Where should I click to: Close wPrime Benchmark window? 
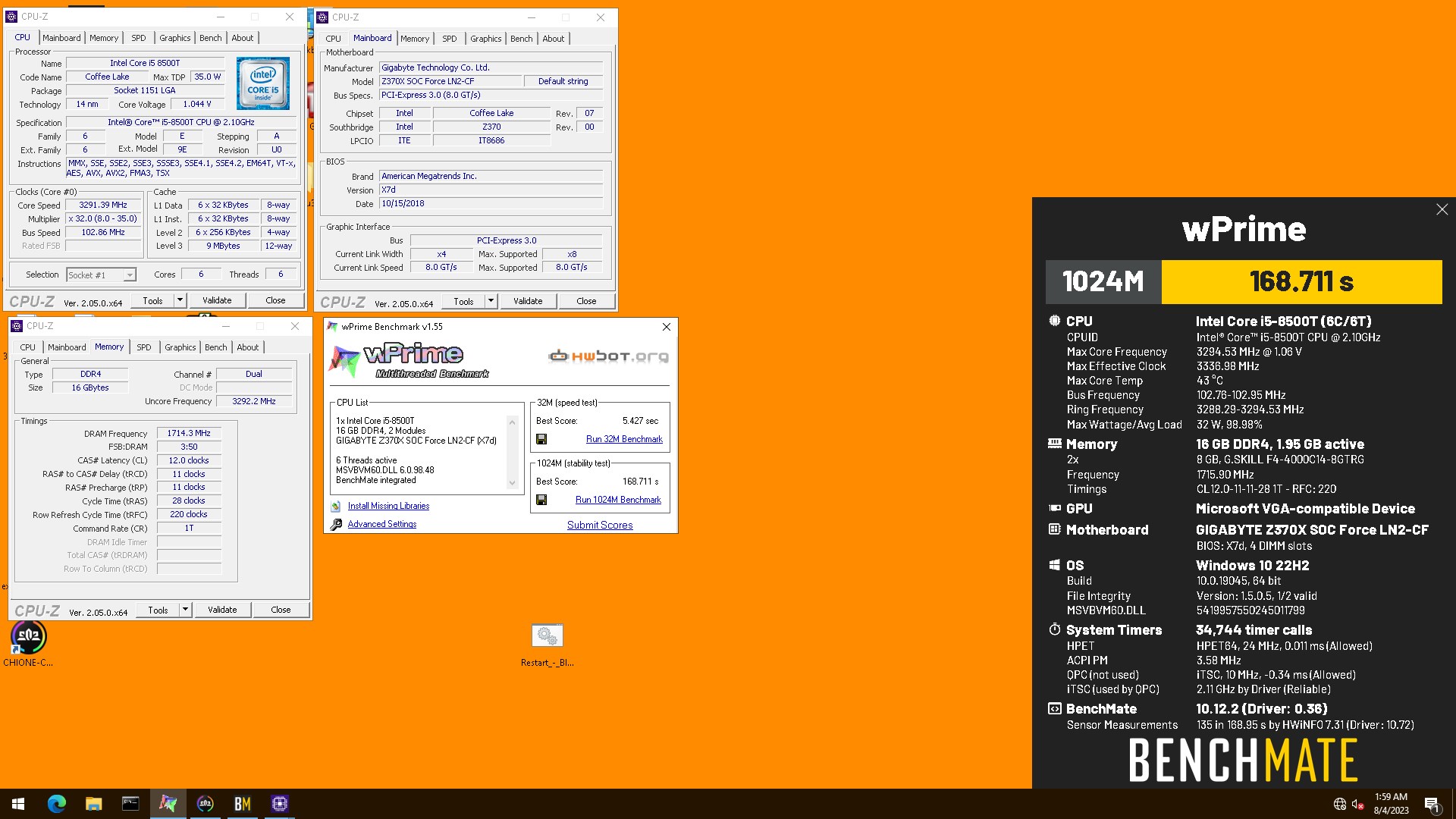(666, 327)
